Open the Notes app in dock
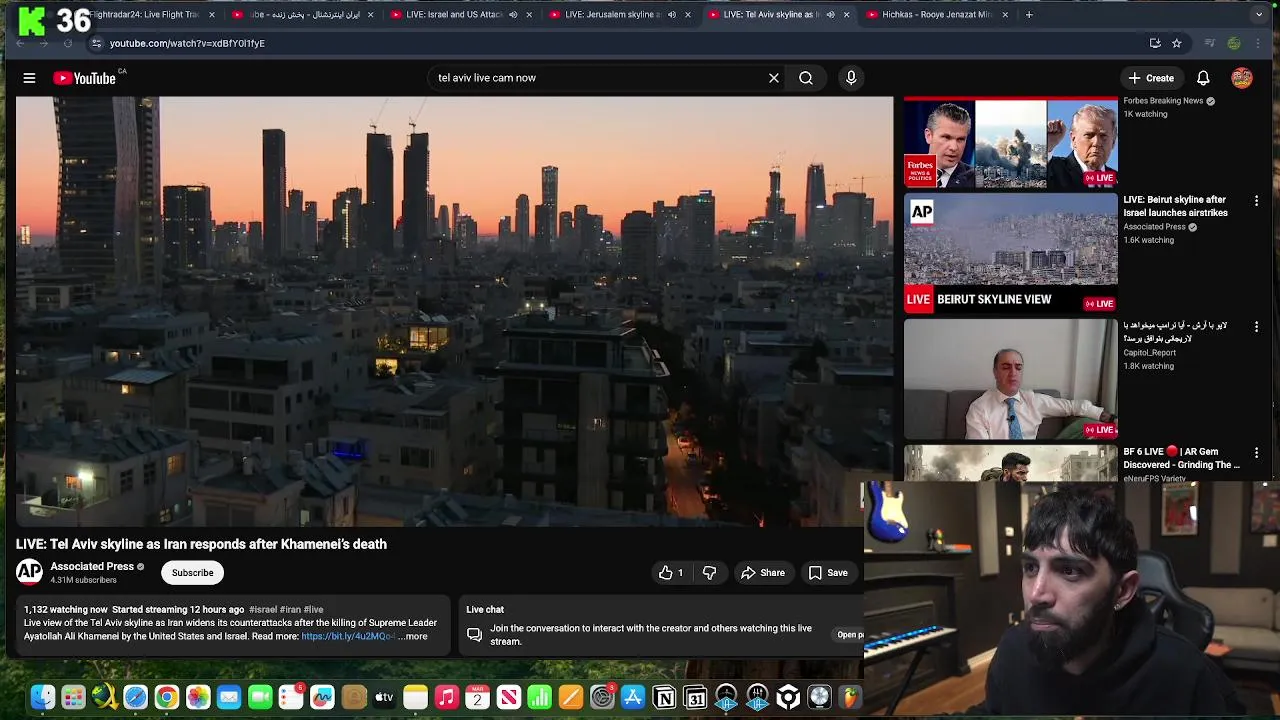 pyautogui.click(x=415, y=697)
